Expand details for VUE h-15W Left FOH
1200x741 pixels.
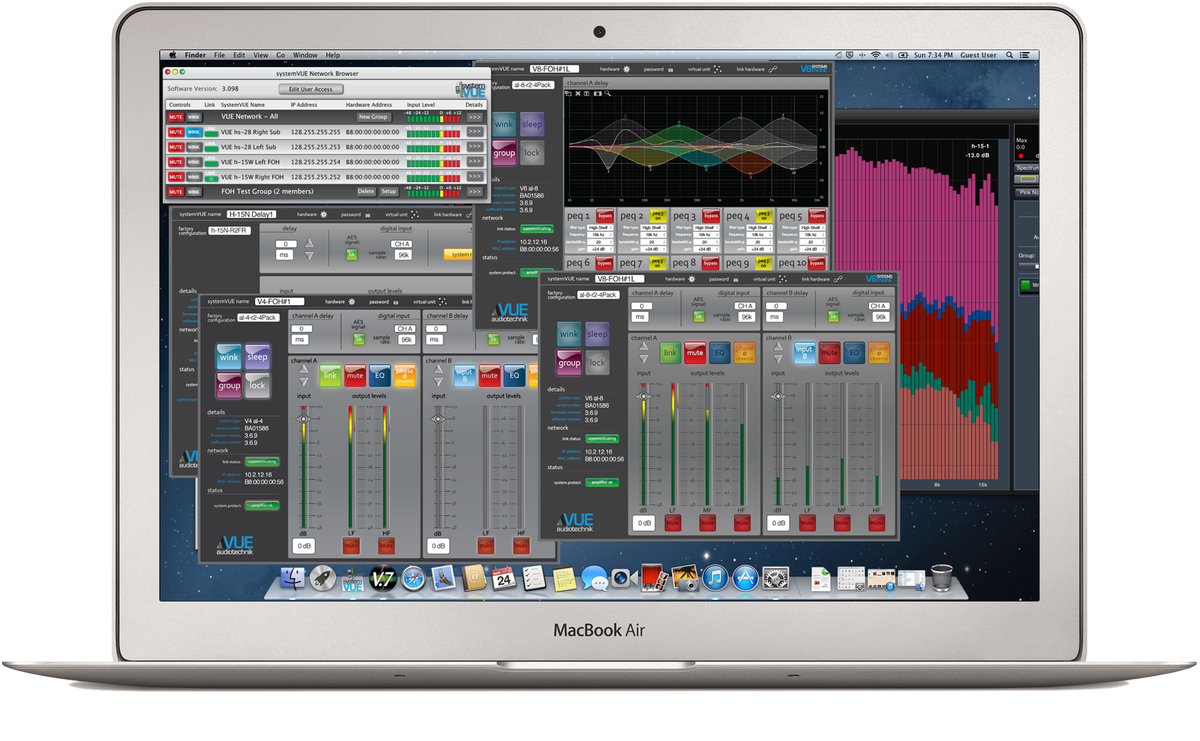coord(474,161)
